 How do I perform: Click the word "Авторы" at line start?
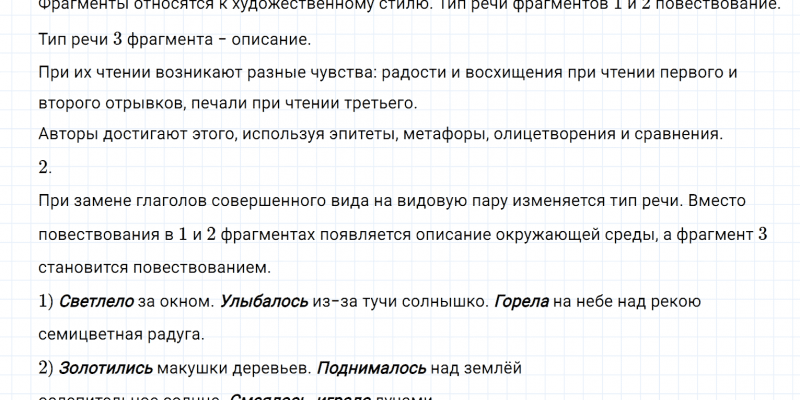click(64, 134)
